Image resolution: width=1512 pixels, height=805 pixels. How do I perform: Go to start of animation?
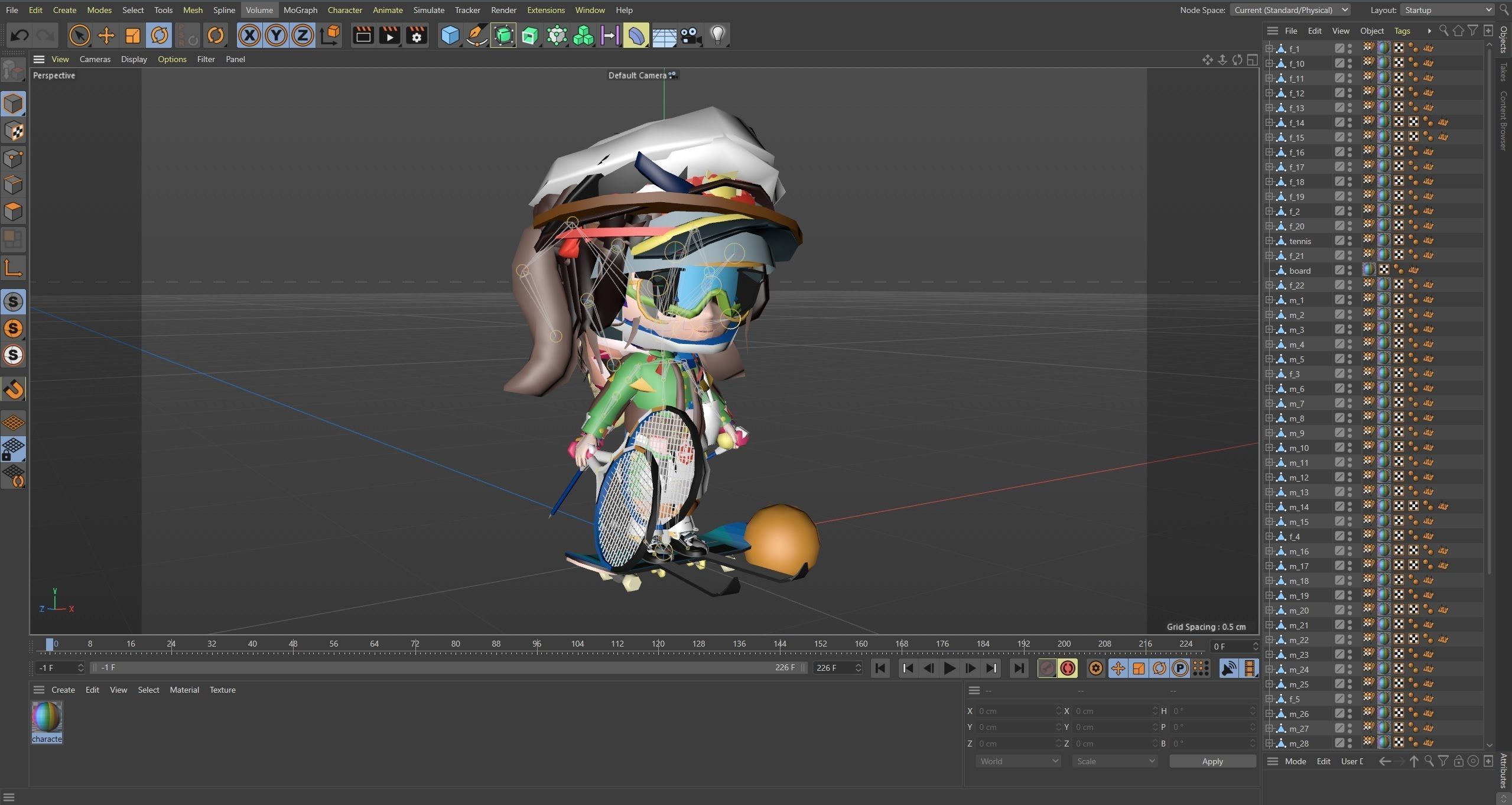880,668
